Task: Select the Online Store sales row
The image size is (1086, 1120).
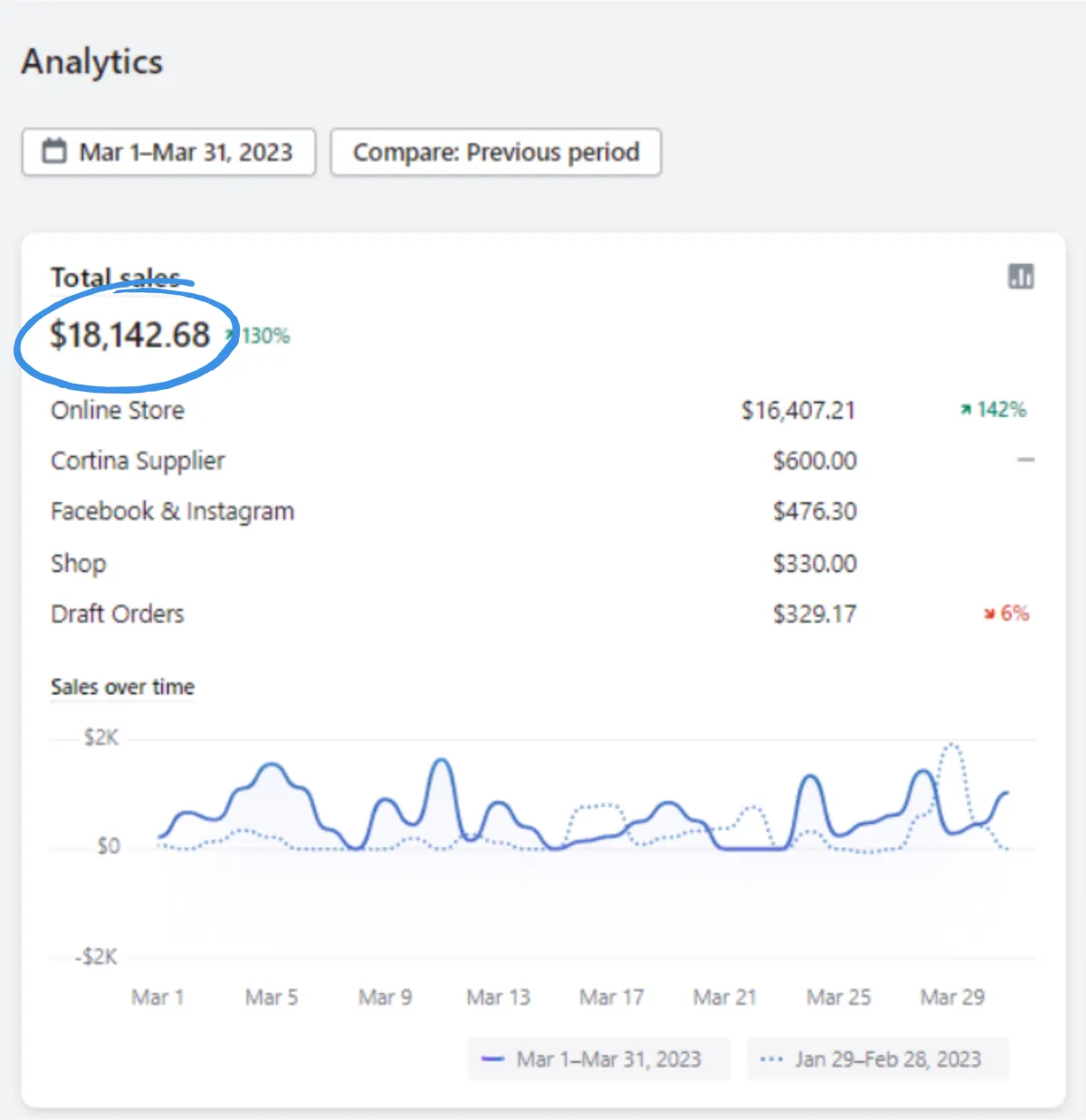Action: 118,411
